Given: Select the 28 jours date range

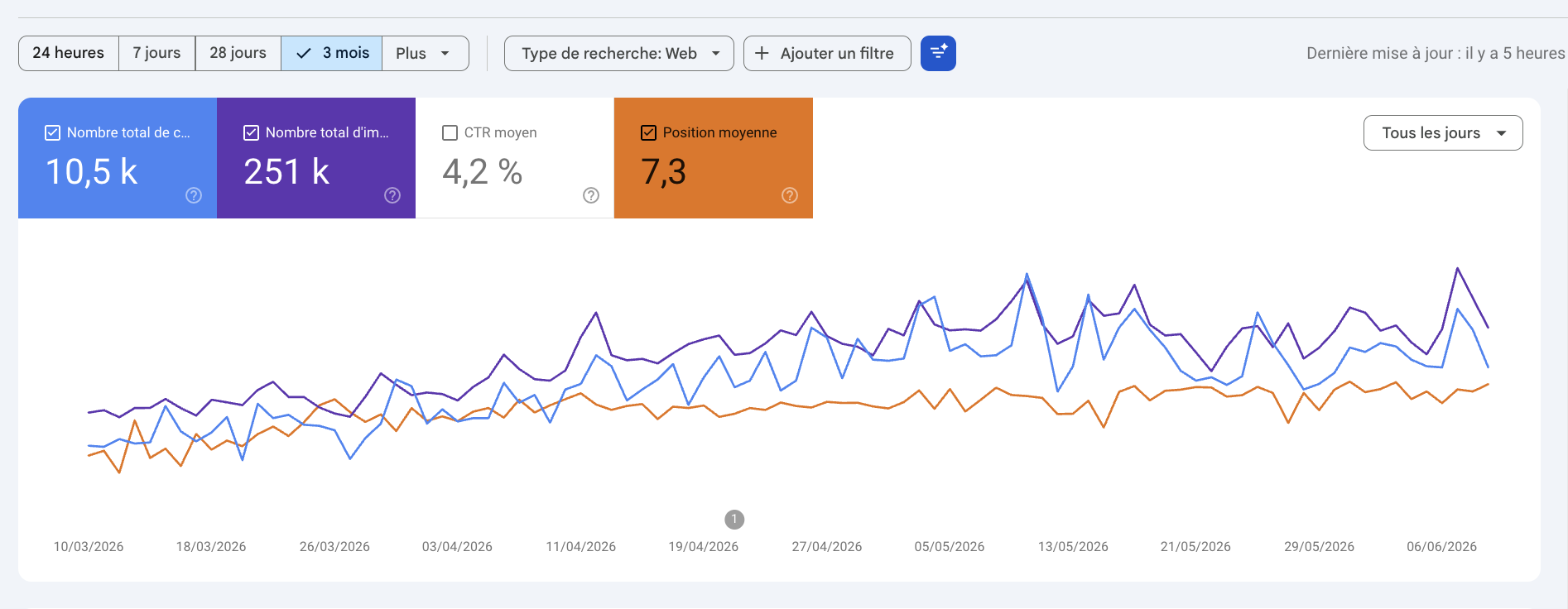Looking at the screenshot, I should point(238,53).
